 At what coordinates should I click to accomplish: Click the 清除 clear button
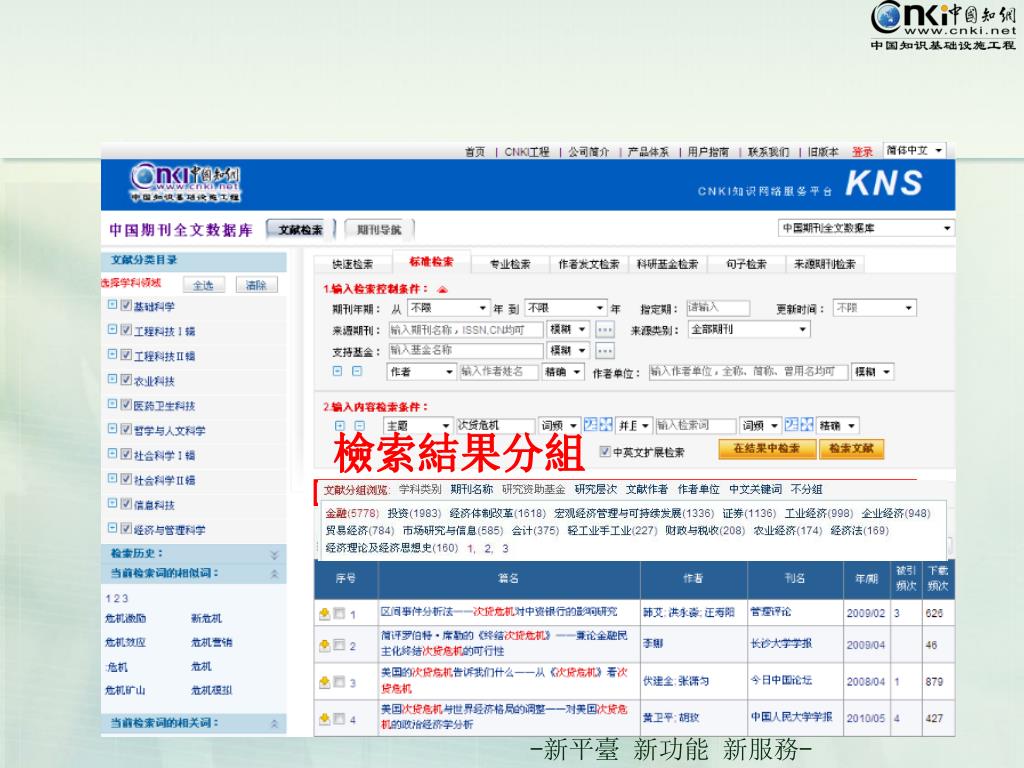click(256, 285)
